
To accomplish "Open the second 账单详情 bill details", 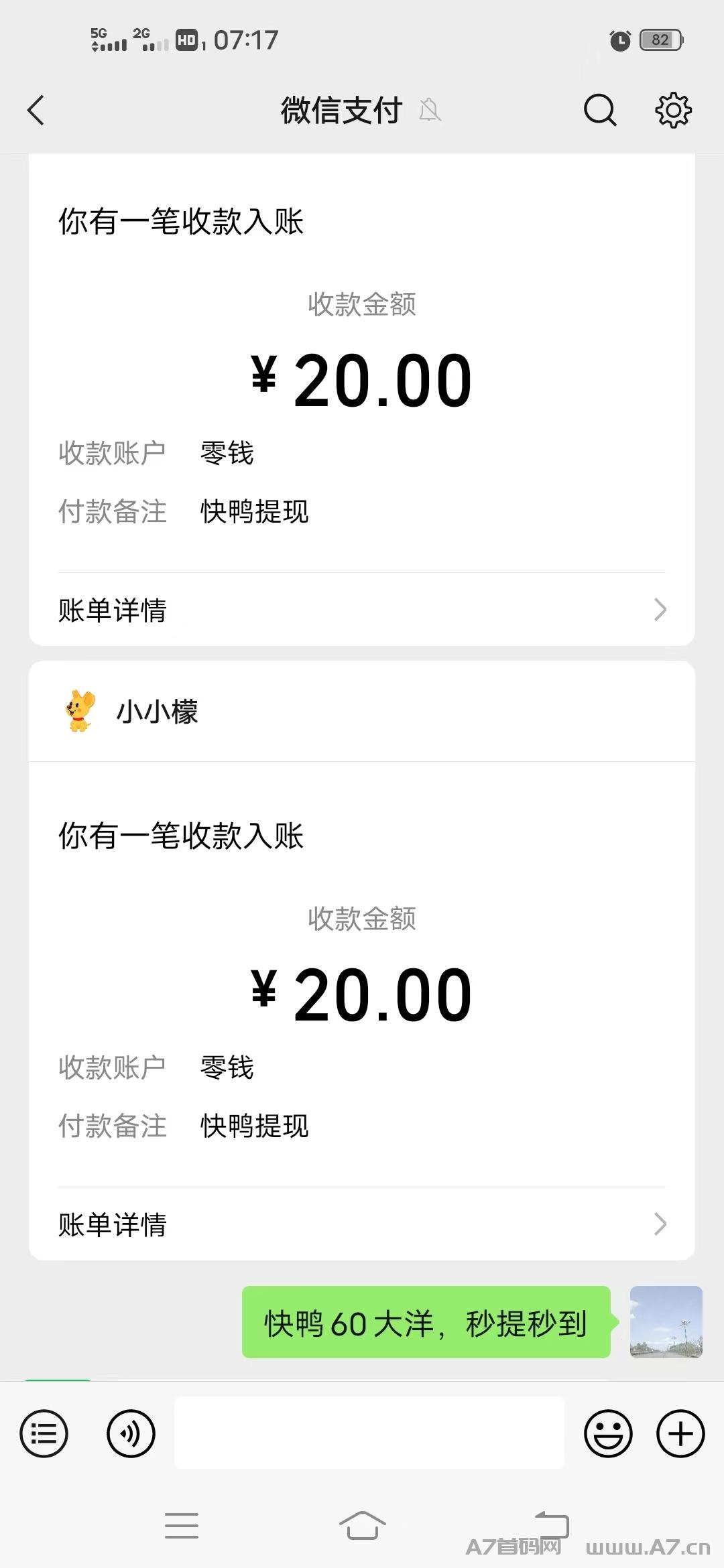I will click(x=113, y=1224).
